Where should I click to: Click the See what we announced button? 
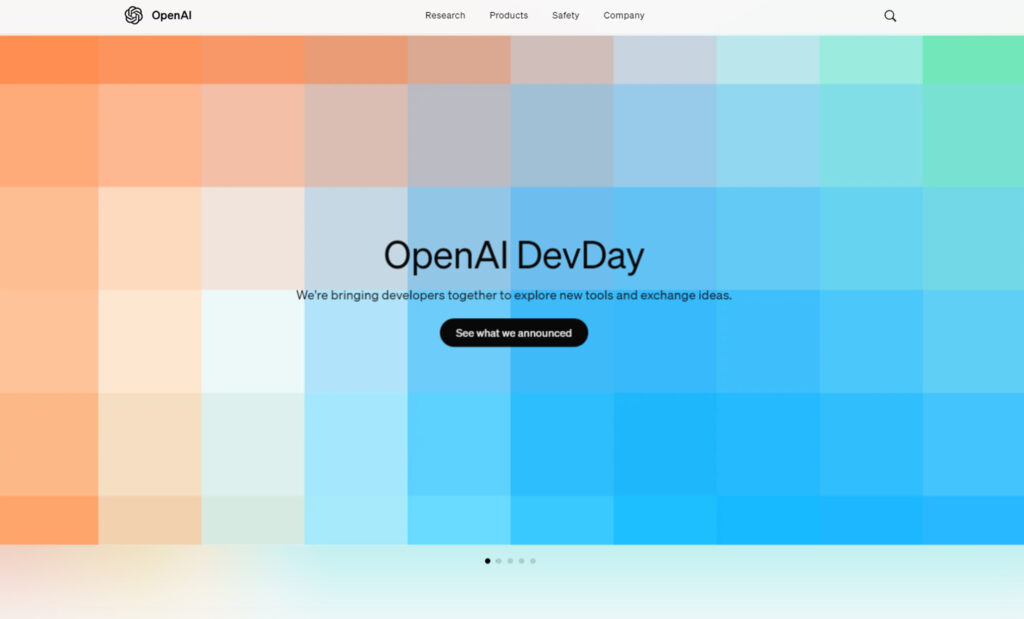[514, 333]
